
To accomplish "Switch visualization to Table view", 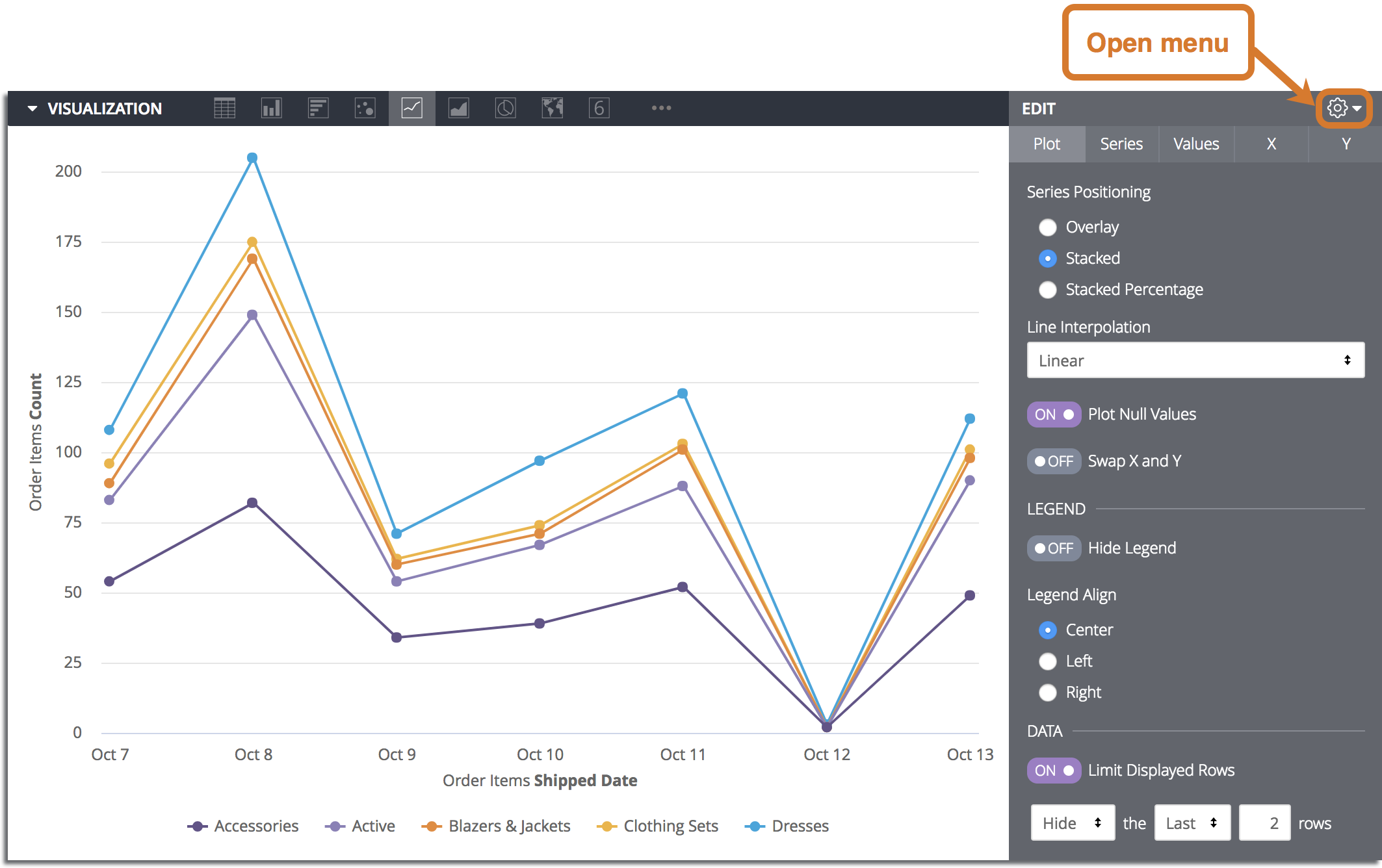I will tap(225, 108).
